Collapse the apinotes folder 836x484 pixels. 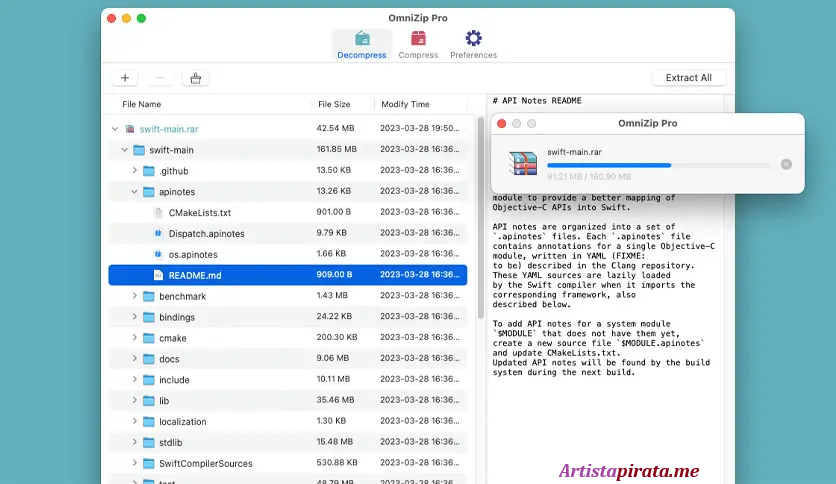pos(134,191)
